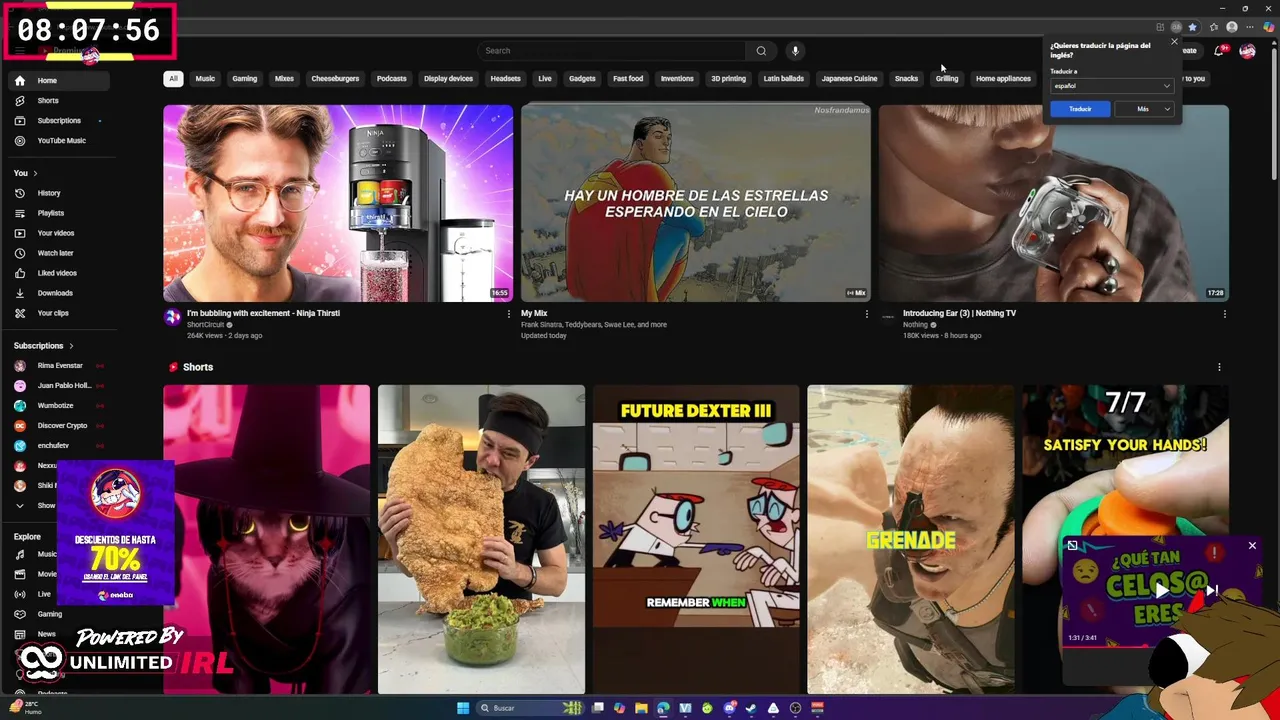
Task: Seek mini player progress bar
Action: point(1162,646)
